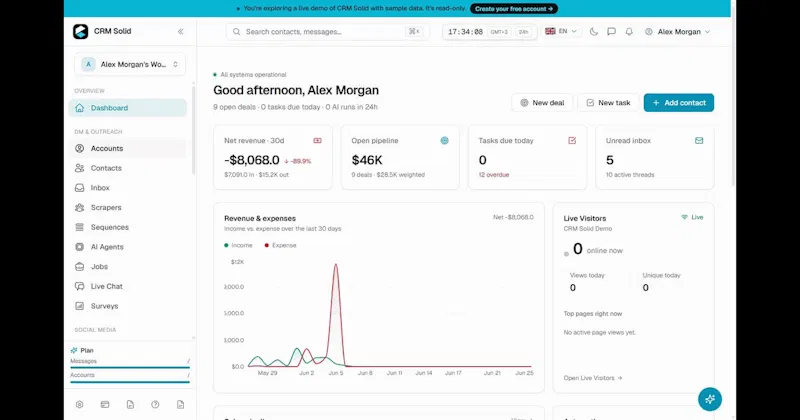Click the CRM Solid logo icon
The width and height of the screenshot is (800, 420).
80,32
